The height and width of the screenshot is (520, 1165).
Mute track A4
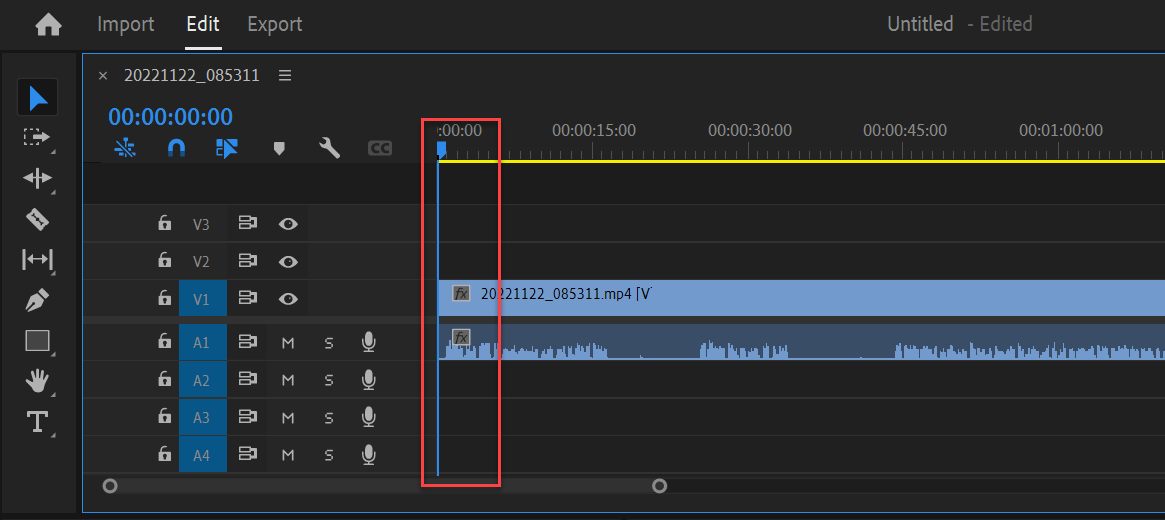(288, 455)
